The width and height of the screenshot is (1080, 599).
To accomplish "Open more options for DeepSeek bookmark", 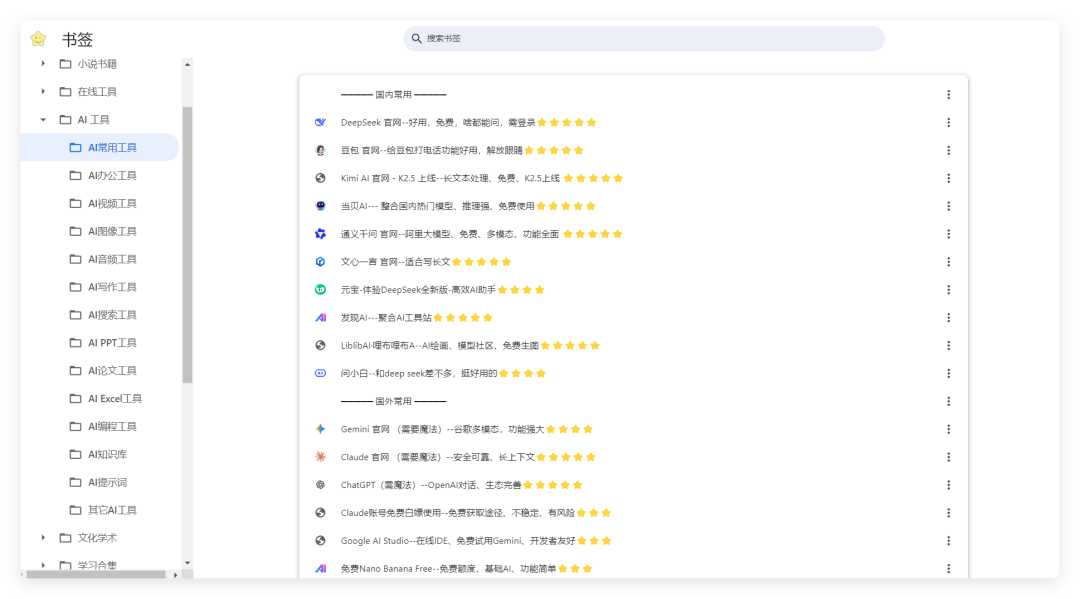I will [948, 123].
